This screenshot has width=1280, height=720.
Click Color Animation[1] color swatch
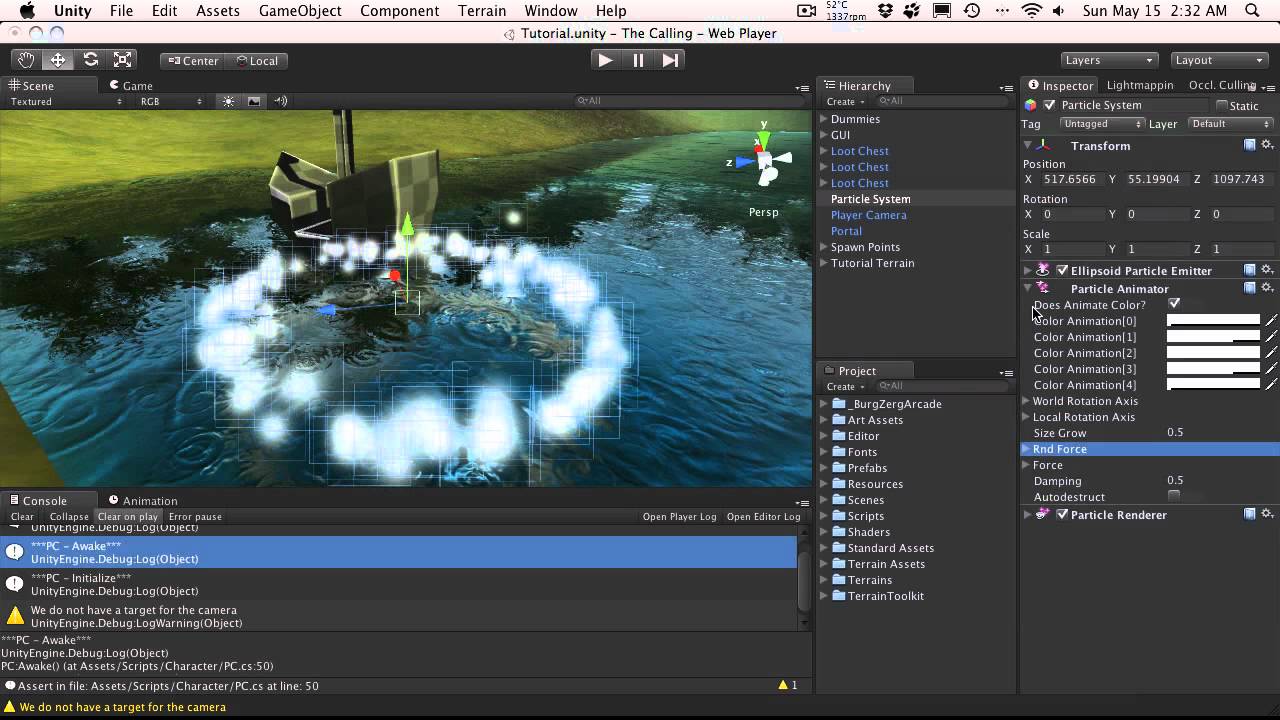coord(1214,337)
